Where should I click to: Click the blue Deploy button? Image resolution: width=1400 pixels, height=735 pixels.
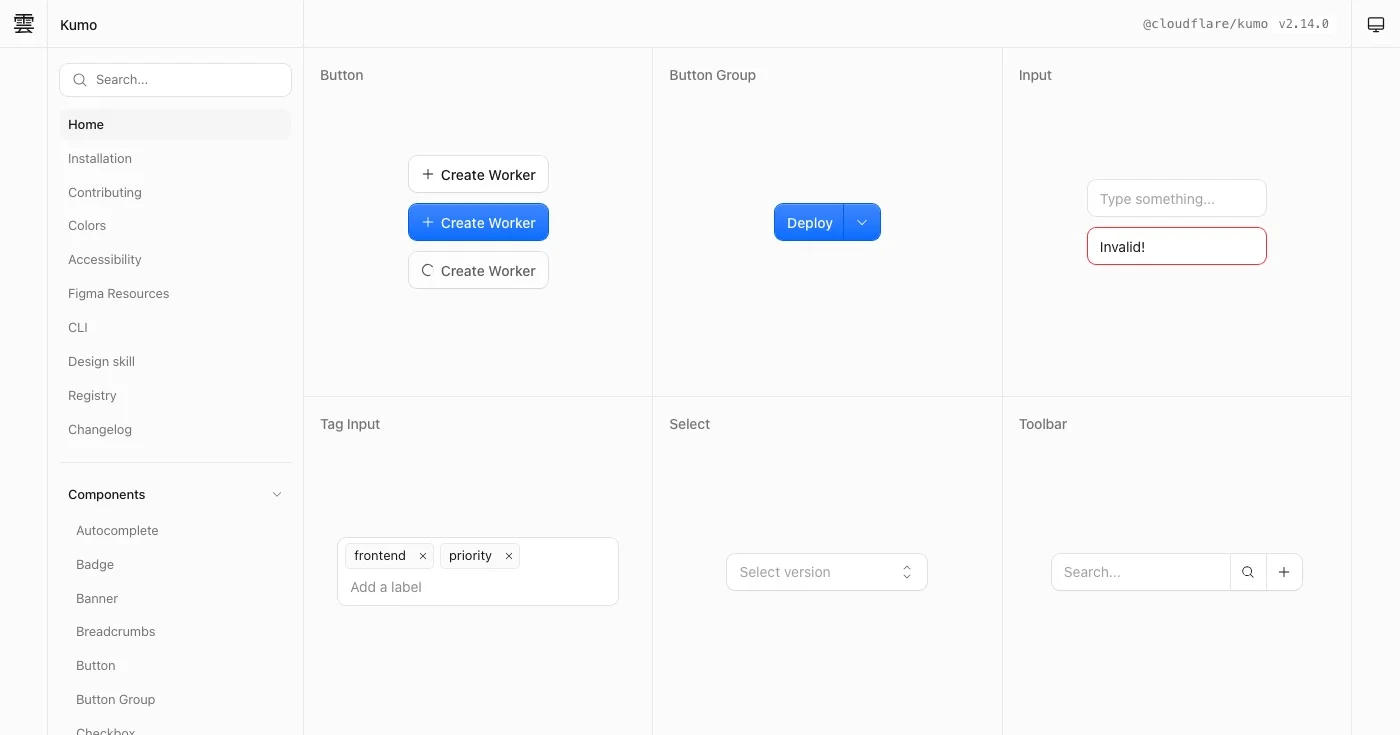coord(809,222)
